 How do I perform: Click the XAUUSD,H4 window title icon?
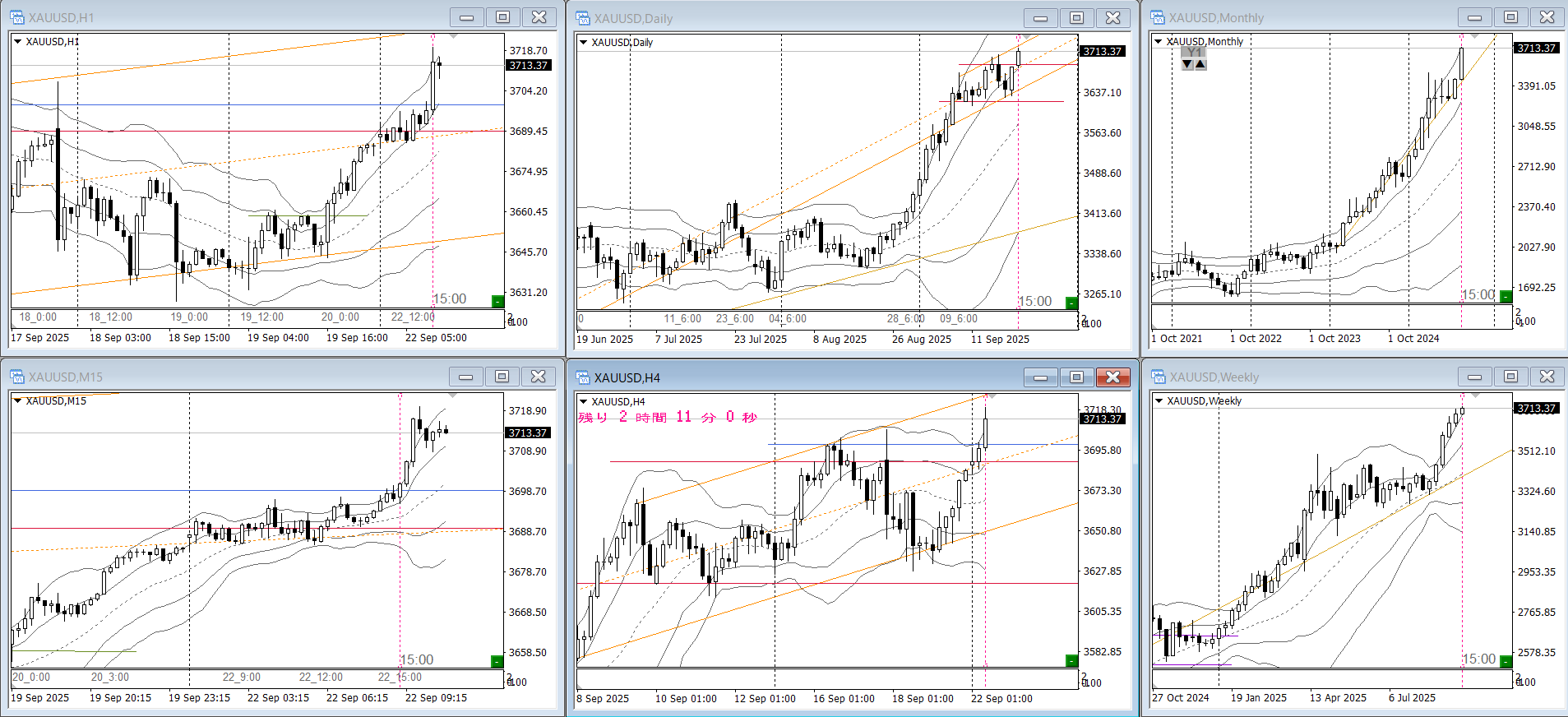[x=583, y=377]
